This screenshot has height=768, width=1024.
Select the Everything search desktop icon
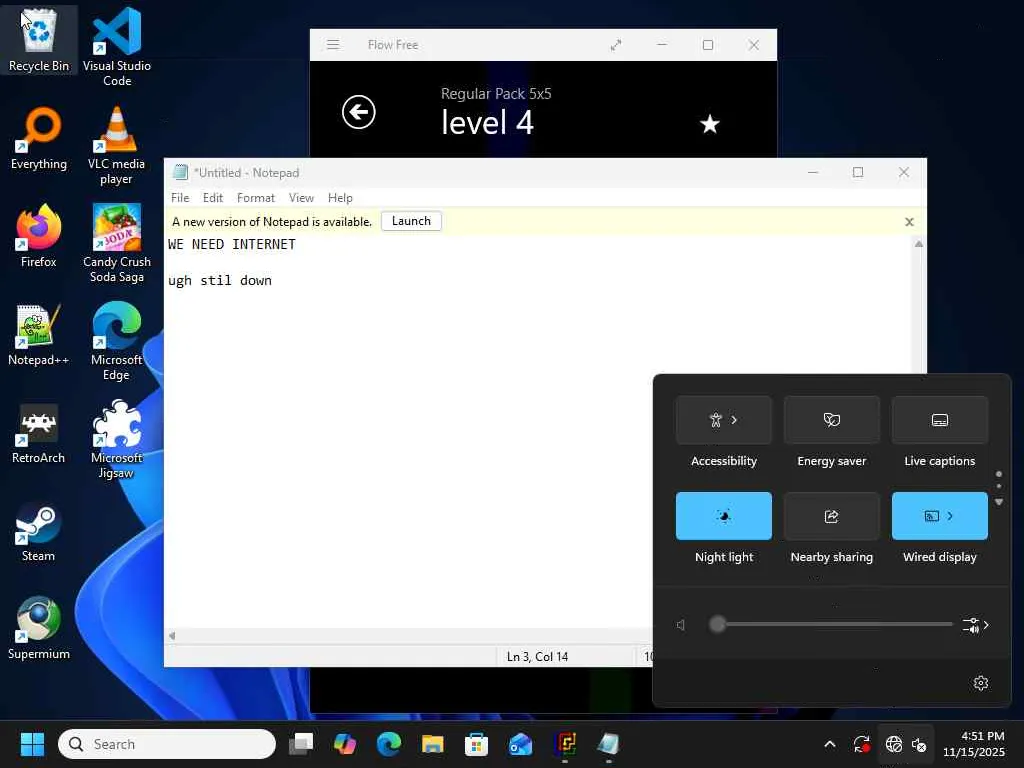point(39,138)
